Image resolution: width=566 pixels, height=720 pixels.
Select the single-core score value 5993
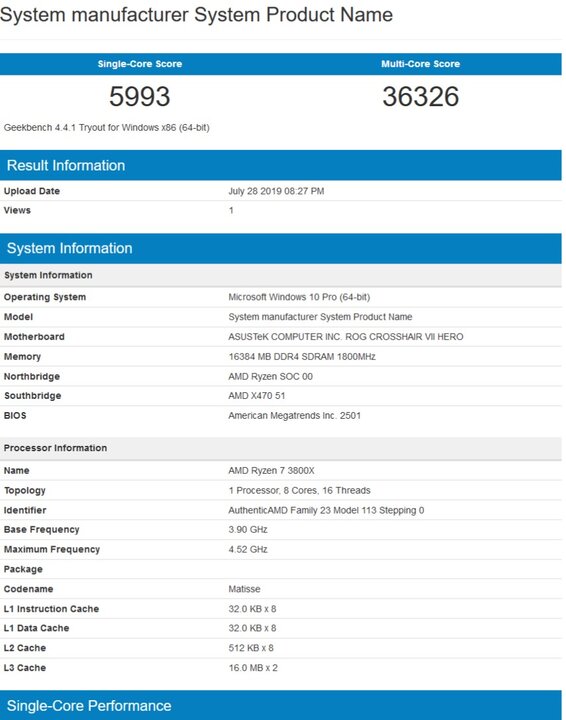(140, 96)
